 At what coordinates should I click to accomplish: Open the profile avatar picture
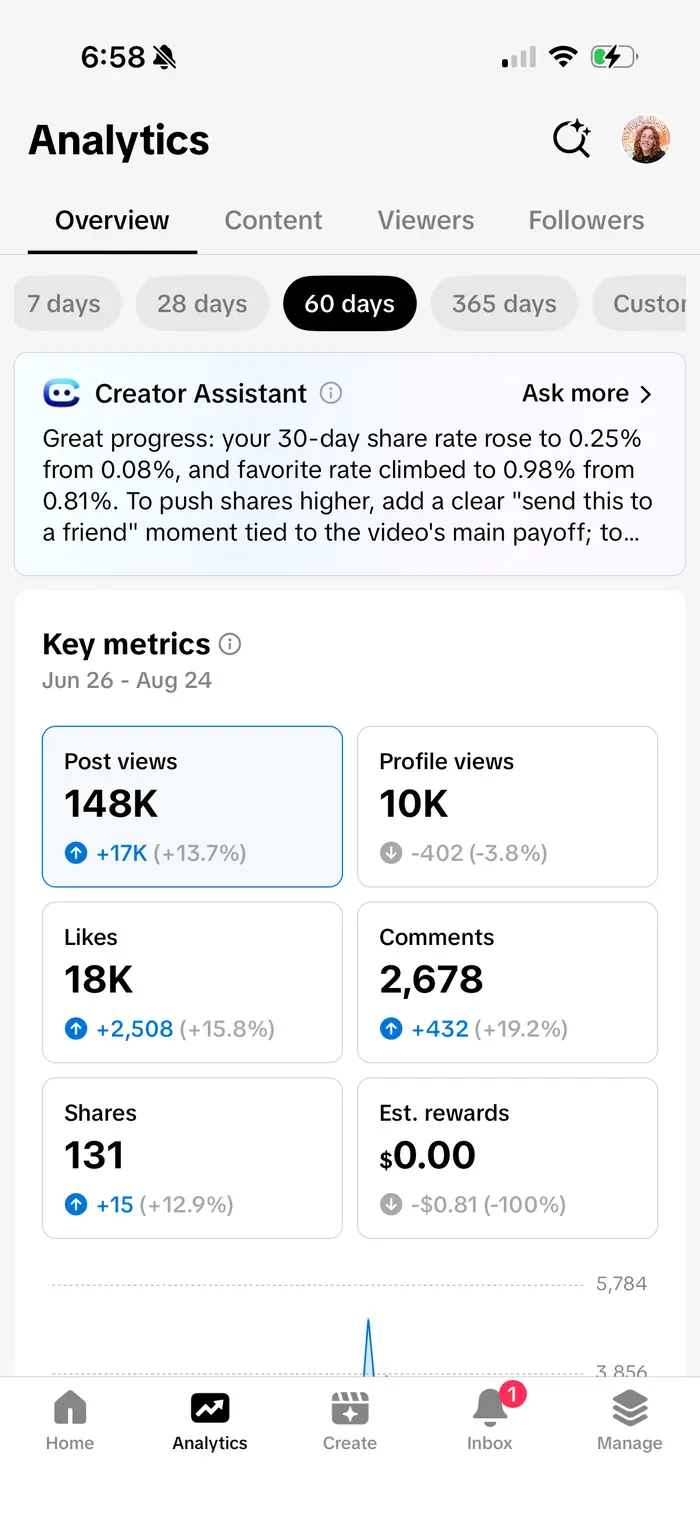point(645,139)
